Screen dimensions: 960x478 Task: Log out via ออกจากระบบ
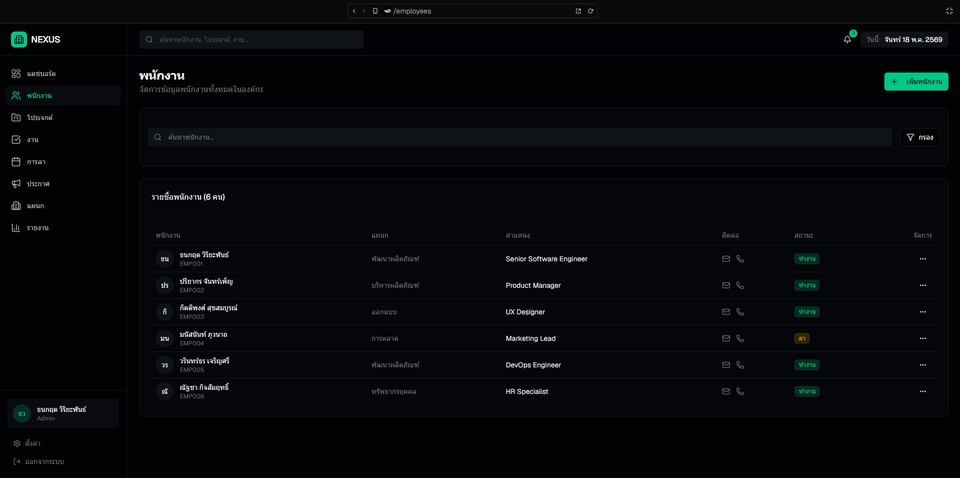click(x=39, y=461)
